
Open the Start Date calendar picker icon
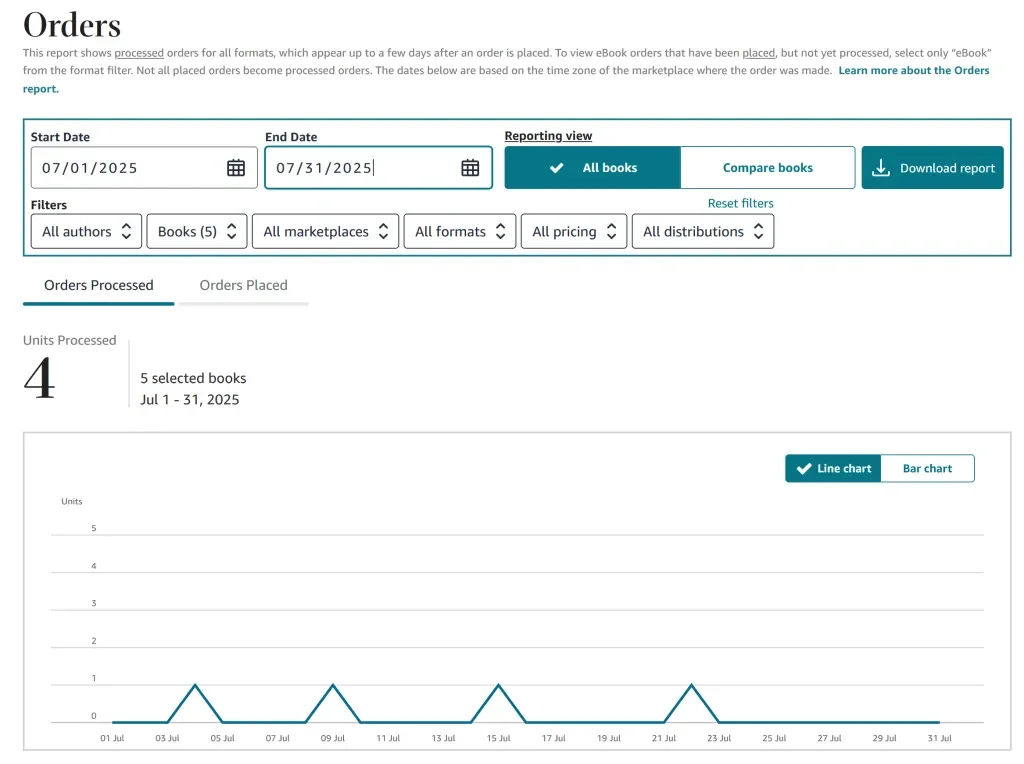pyautogui.click(x=236, y=168)
